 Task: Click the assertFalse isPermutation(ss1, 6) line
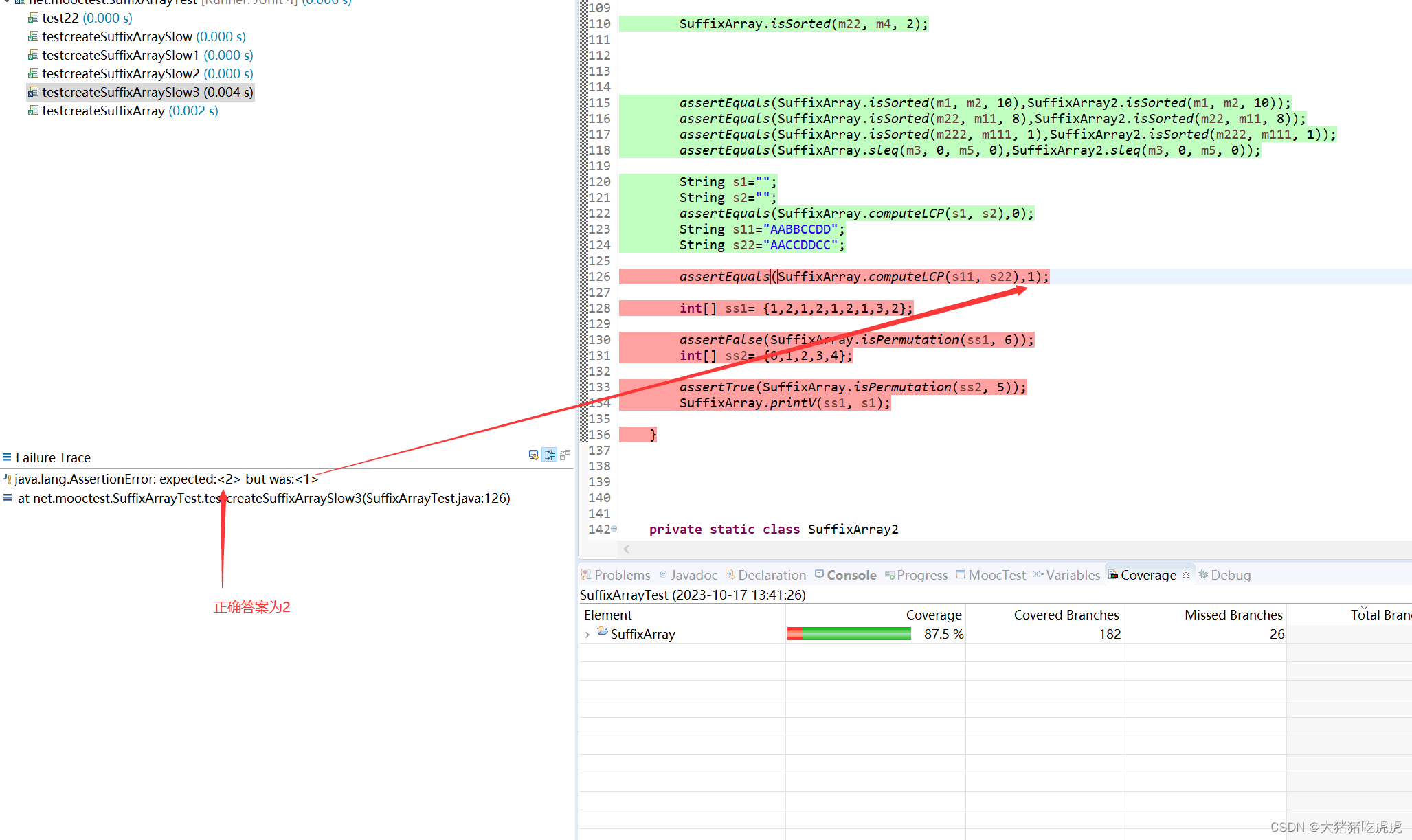point(857,339)
